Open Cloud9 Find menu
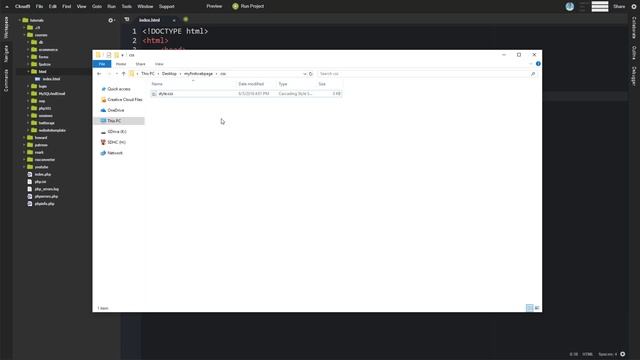Viewport: 640px width, 360px height. click(x=67, y=7)
